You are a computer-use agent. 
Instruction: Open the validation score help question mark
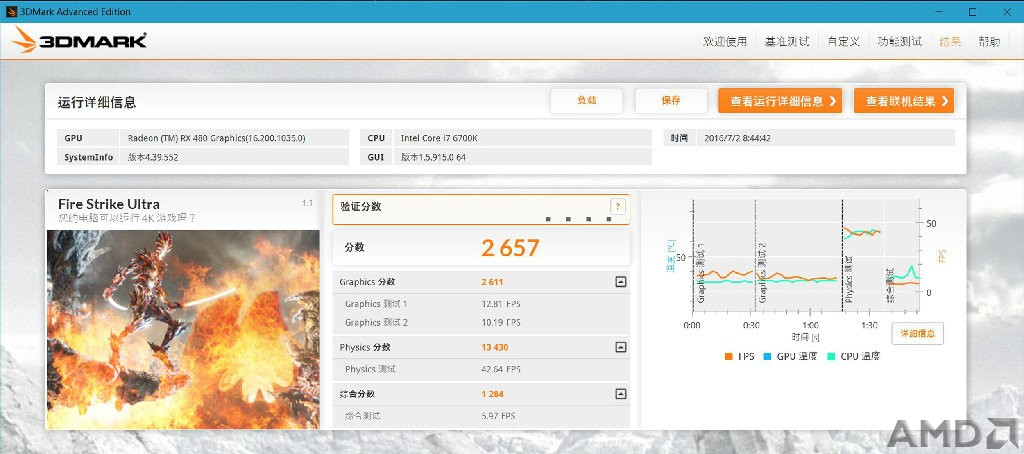point(618,207)
